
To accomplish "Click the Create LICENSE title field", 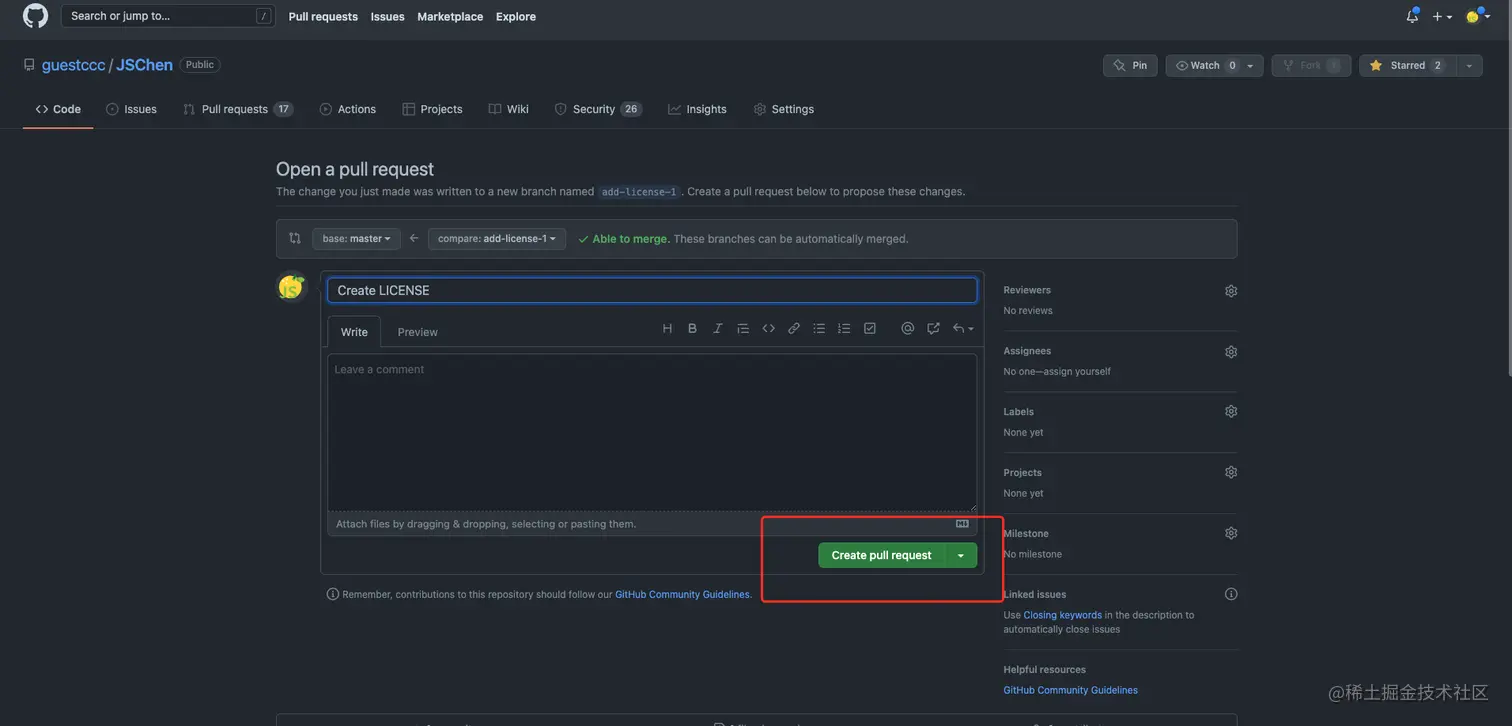I will (x=652, y=290).
